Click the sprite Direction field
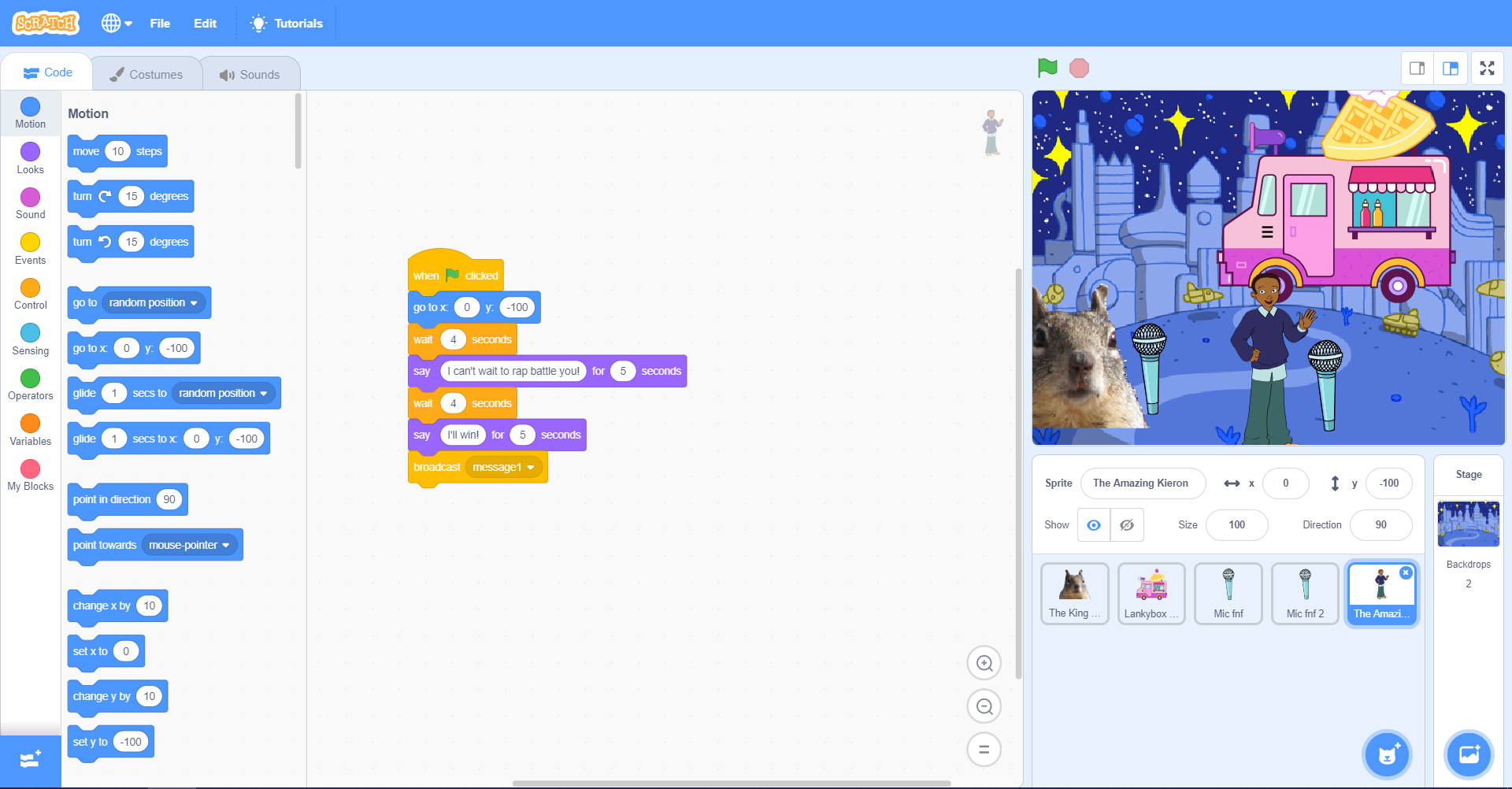 pos(1380,525)
